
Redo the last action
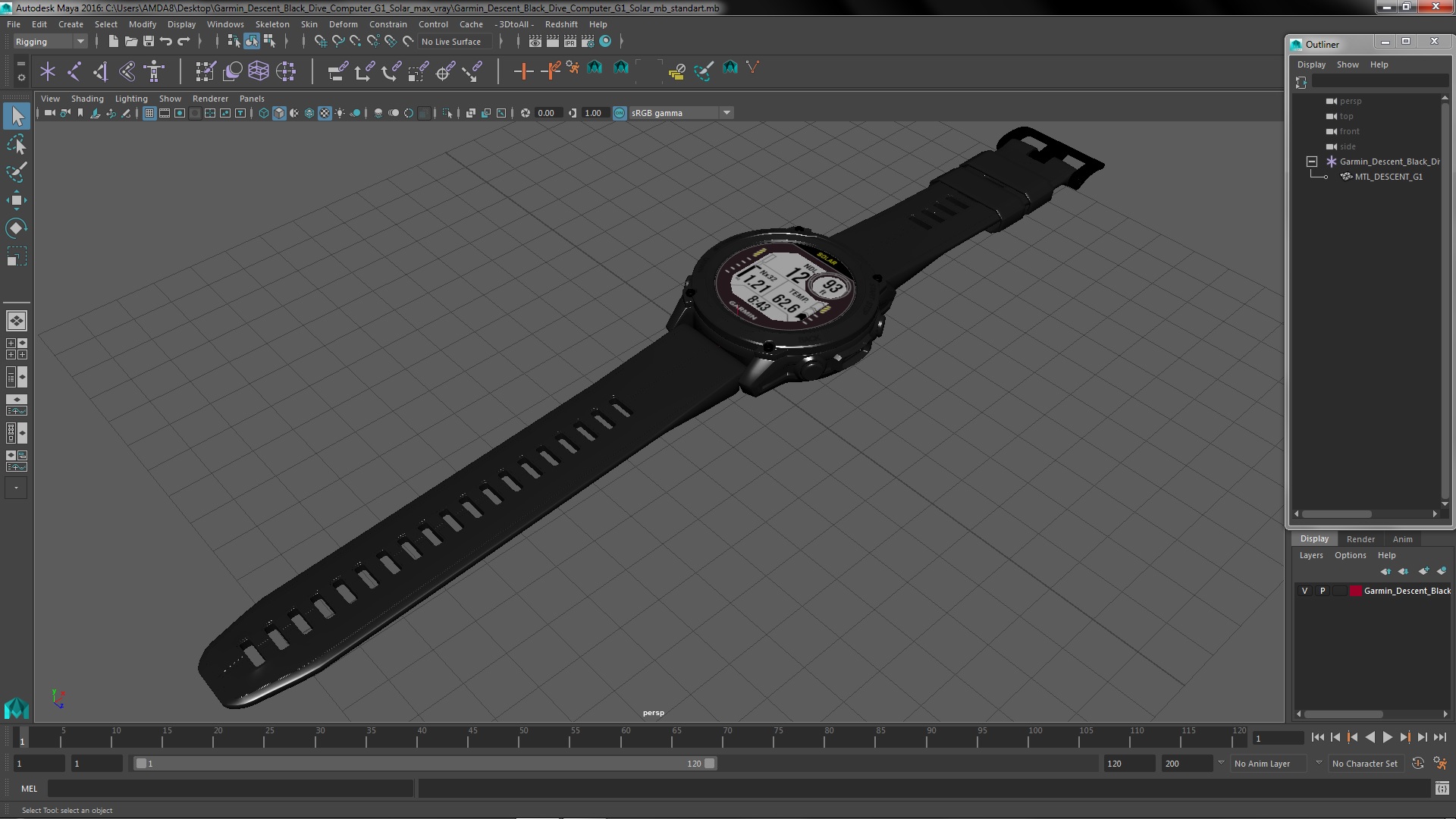184,42
